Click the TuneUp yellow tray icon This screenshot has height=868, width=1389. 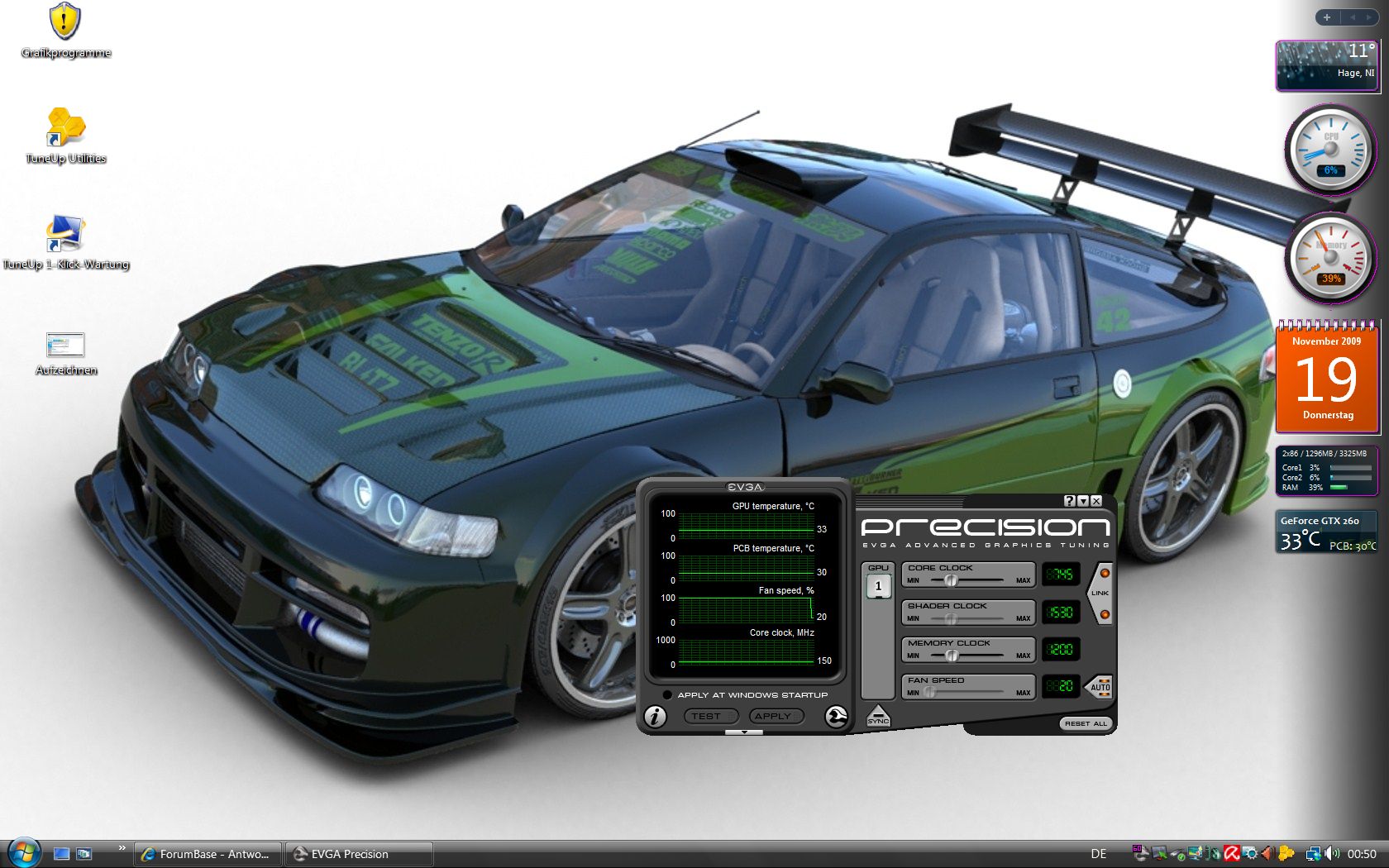click(1286, 854)
